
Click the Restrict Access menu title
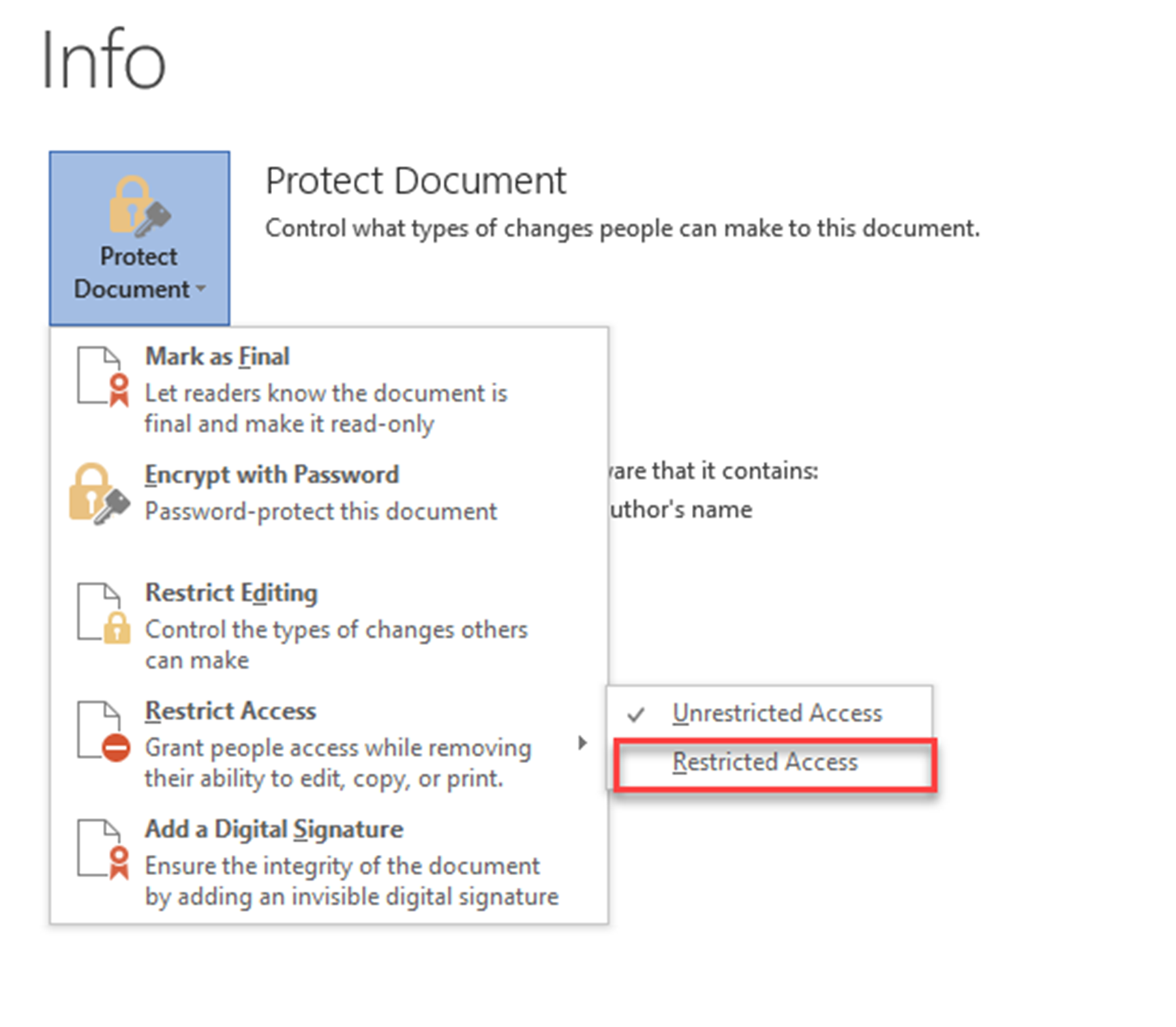(230, 711)
